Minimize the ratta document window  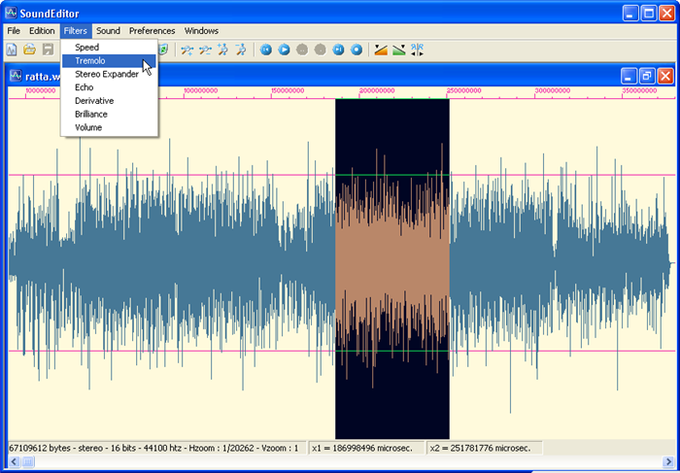(628, 76)
